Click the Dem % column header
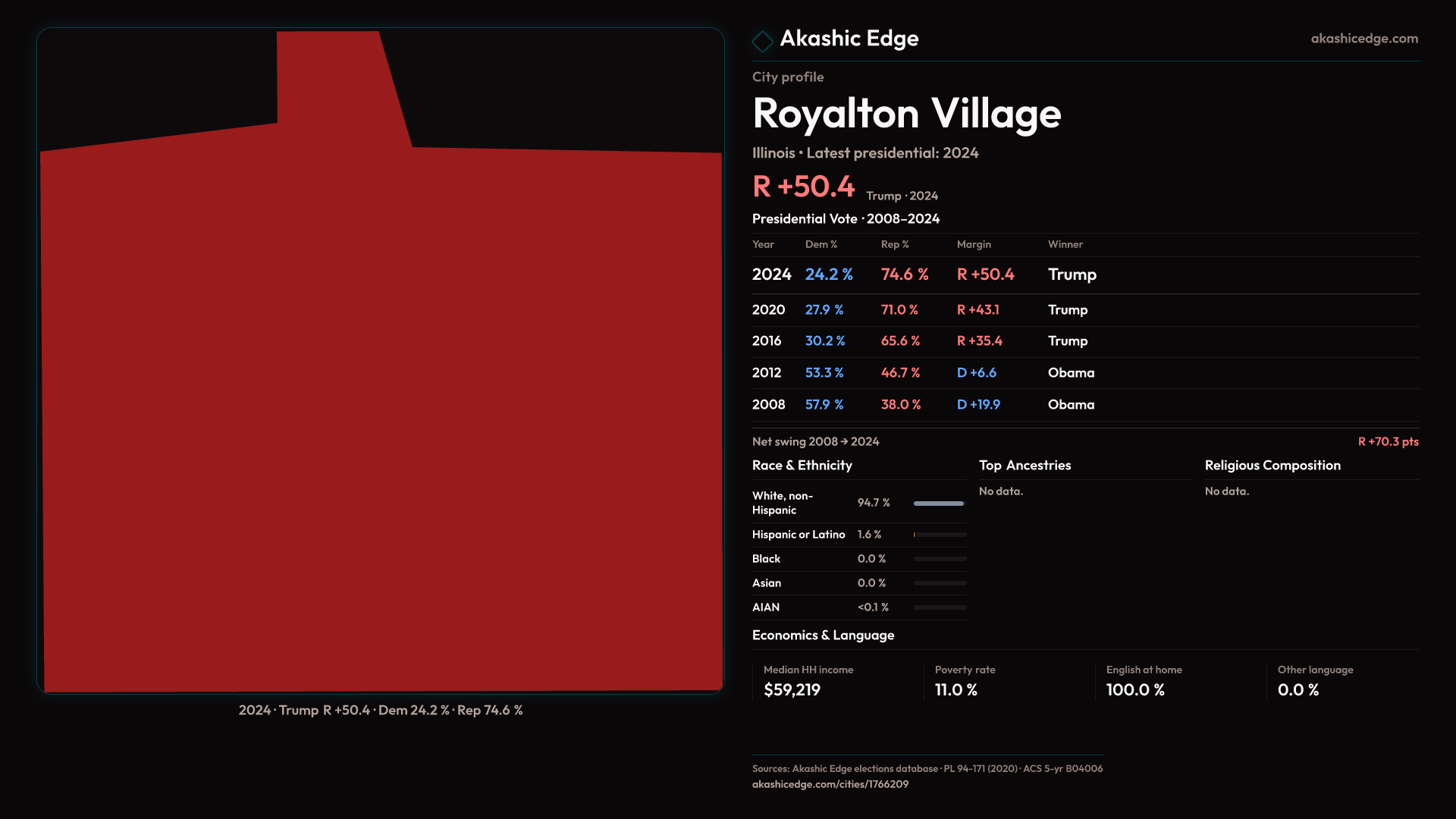This screenshot has height=819, width=1456. (x=821, y=244)
